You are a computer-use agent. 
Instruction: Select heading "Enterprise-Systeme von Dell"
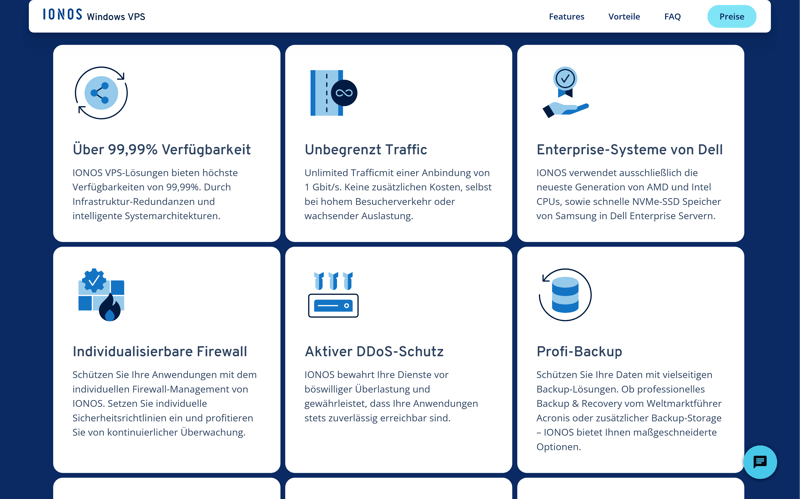pos(630,149)
